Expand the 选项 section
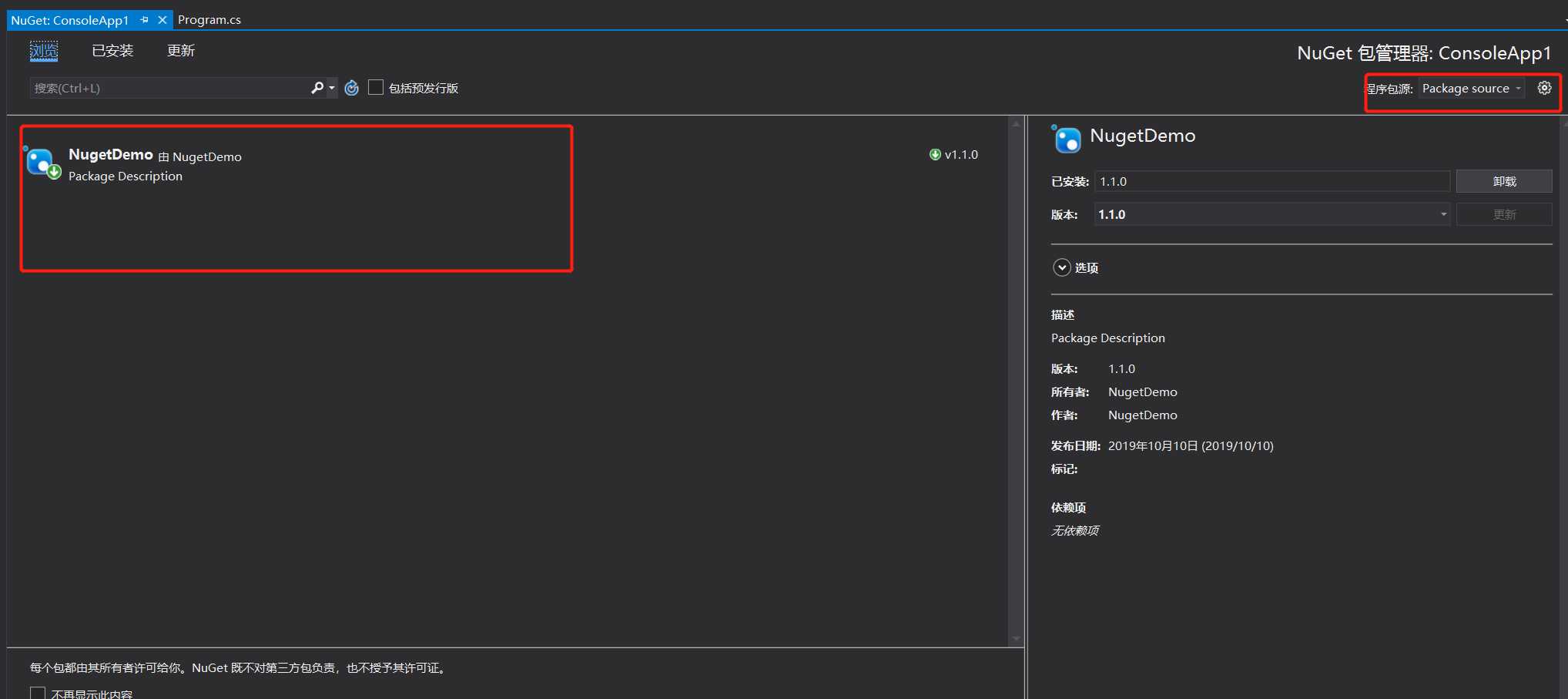Screen dimensions: 1568x699 pos(1062,267)
